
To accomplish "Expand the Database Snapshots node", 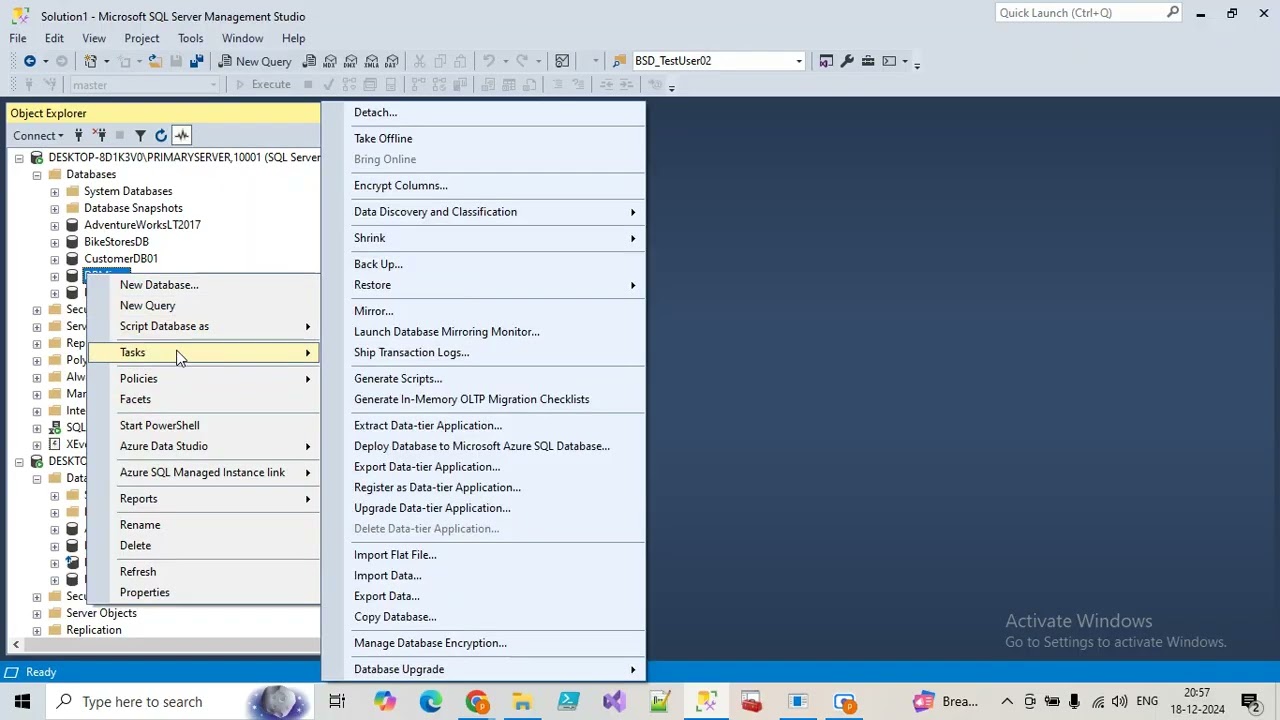I will 54,208.
